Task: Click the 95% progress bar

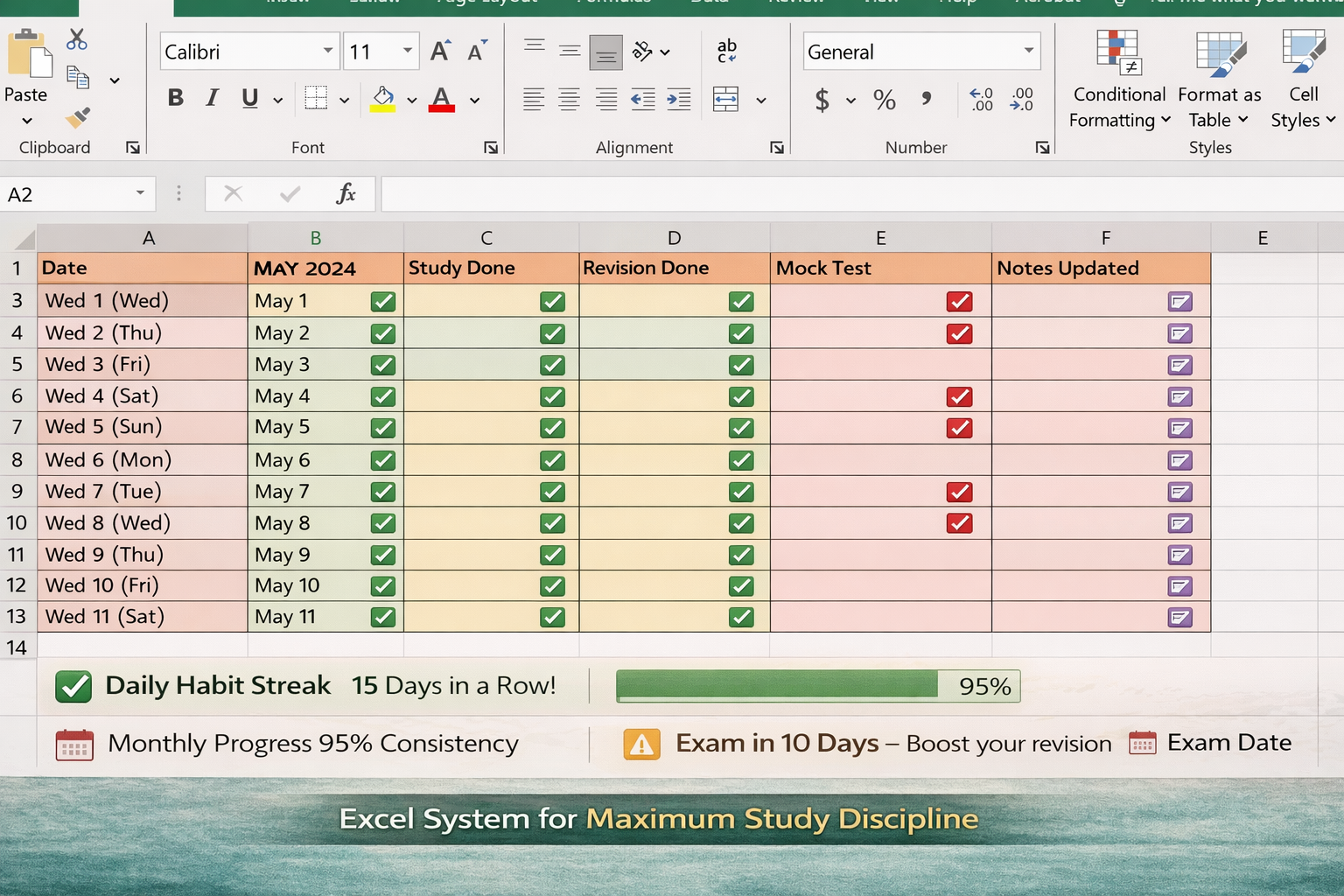Action: click(x=818, y=686)
